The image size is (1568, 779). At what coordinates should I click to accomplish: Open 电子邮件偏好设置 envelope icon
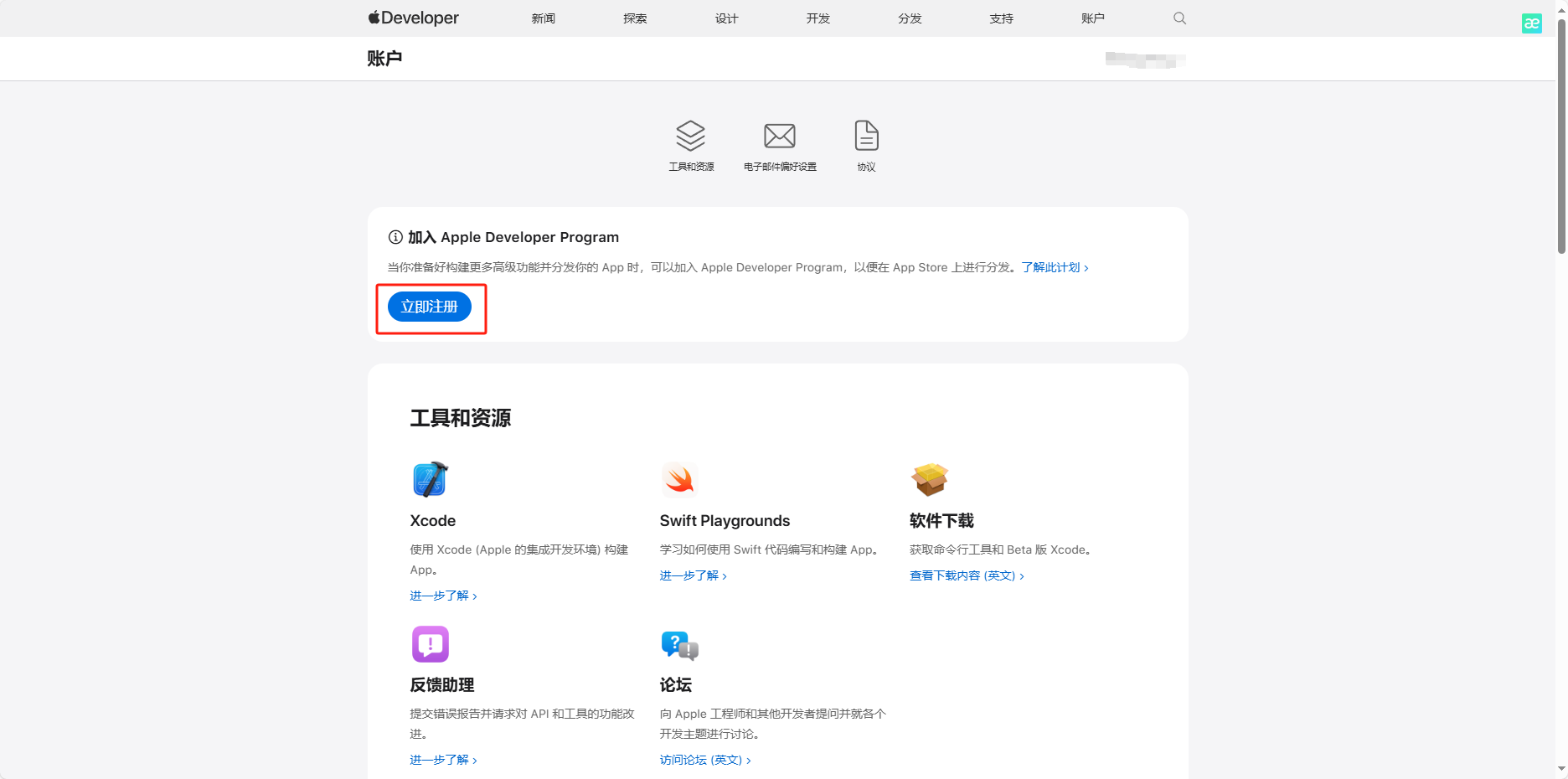[779, 136]
